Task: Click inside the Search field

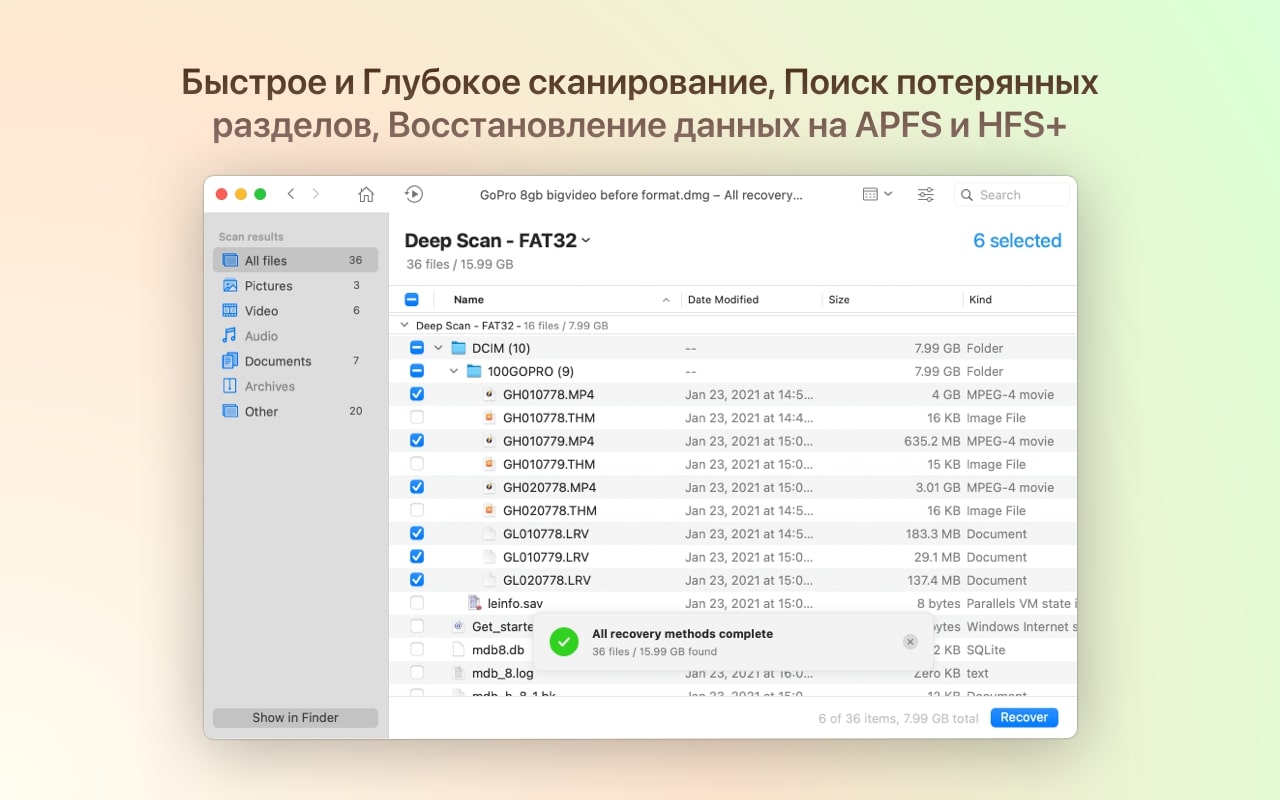Action: [x=1010, y=194]
